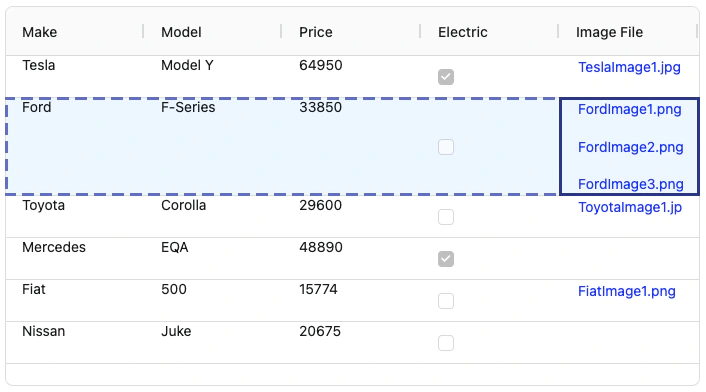
Task: Toggle the Electric checkbox for Nissan
Action: coord(446,343)
